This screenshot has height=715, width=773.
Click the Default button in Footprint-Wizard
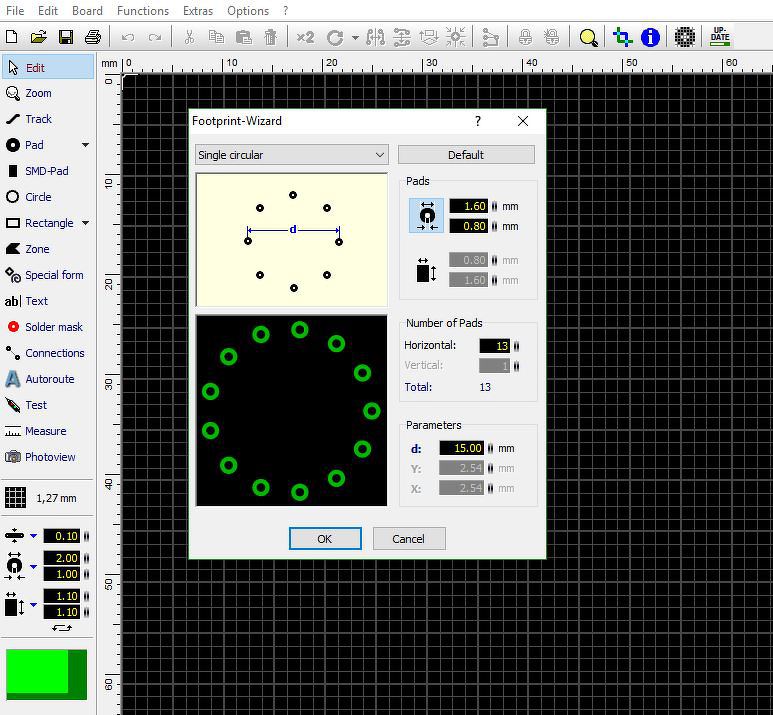click(x=466, y=155)
